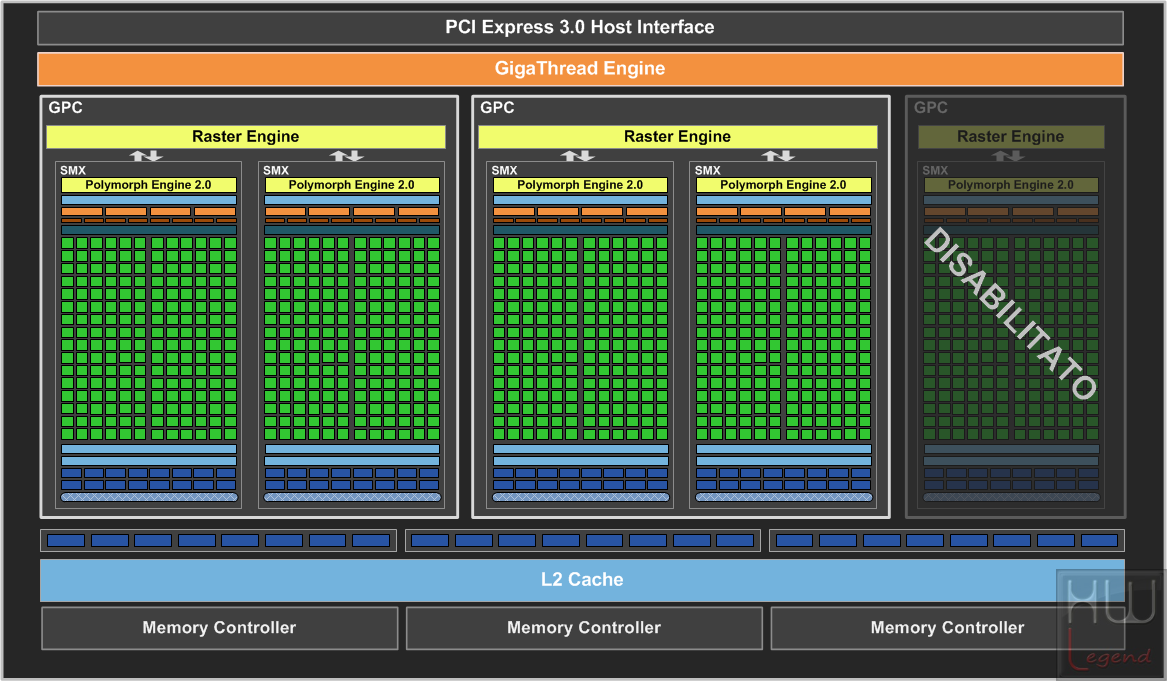Click the Raster Engine bar in the first GPC
The width and height of the screenshot is (1167, 681).
point(246,137)
